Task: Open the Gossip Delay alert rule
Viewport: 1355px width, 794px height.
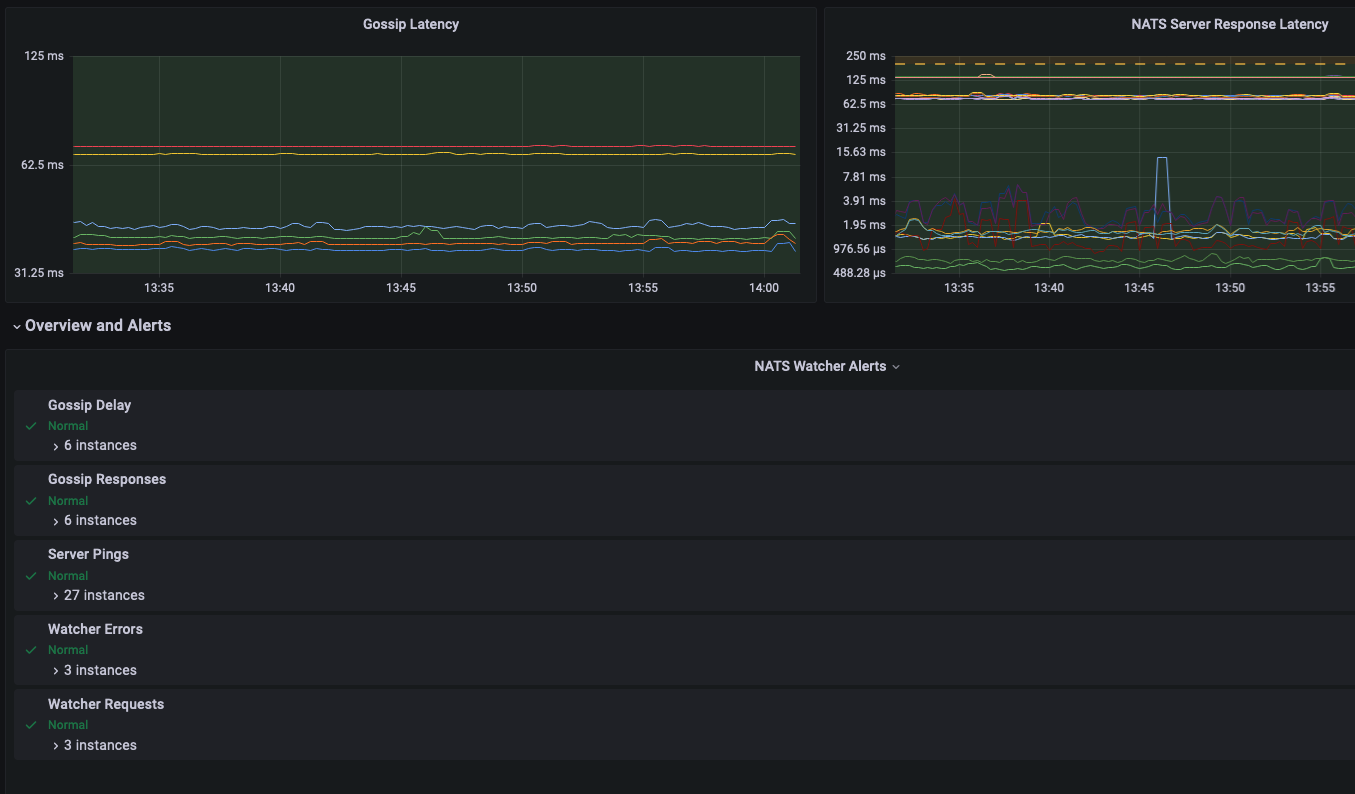Action: coord(89,405)
